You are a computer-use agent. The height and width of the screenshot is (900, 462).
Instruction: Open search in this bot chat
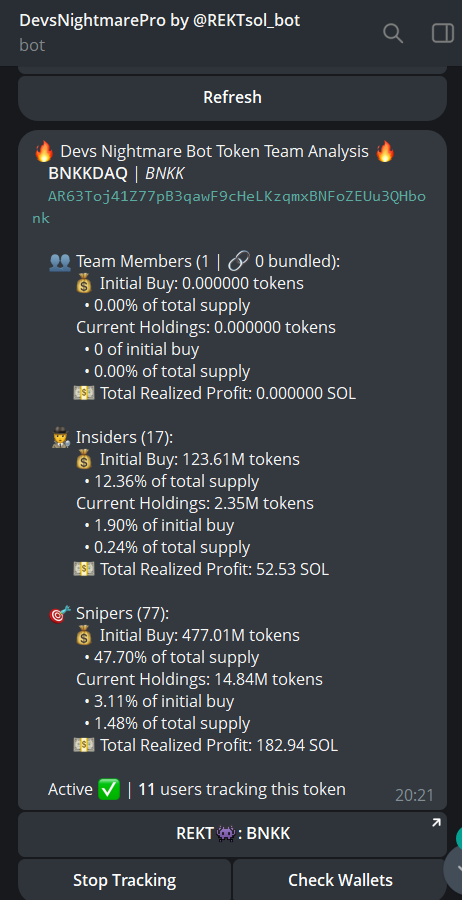tap(393, 33)
